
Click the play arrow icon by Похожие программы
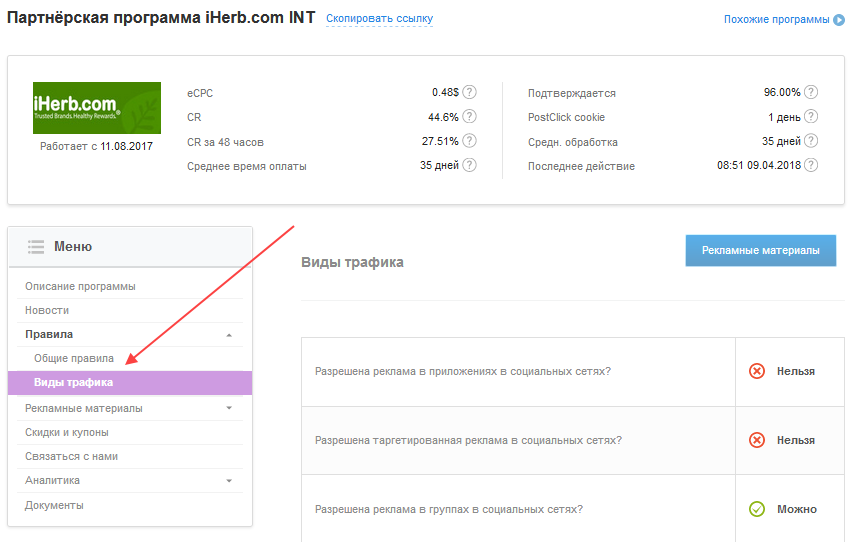(x=839, y=19)
